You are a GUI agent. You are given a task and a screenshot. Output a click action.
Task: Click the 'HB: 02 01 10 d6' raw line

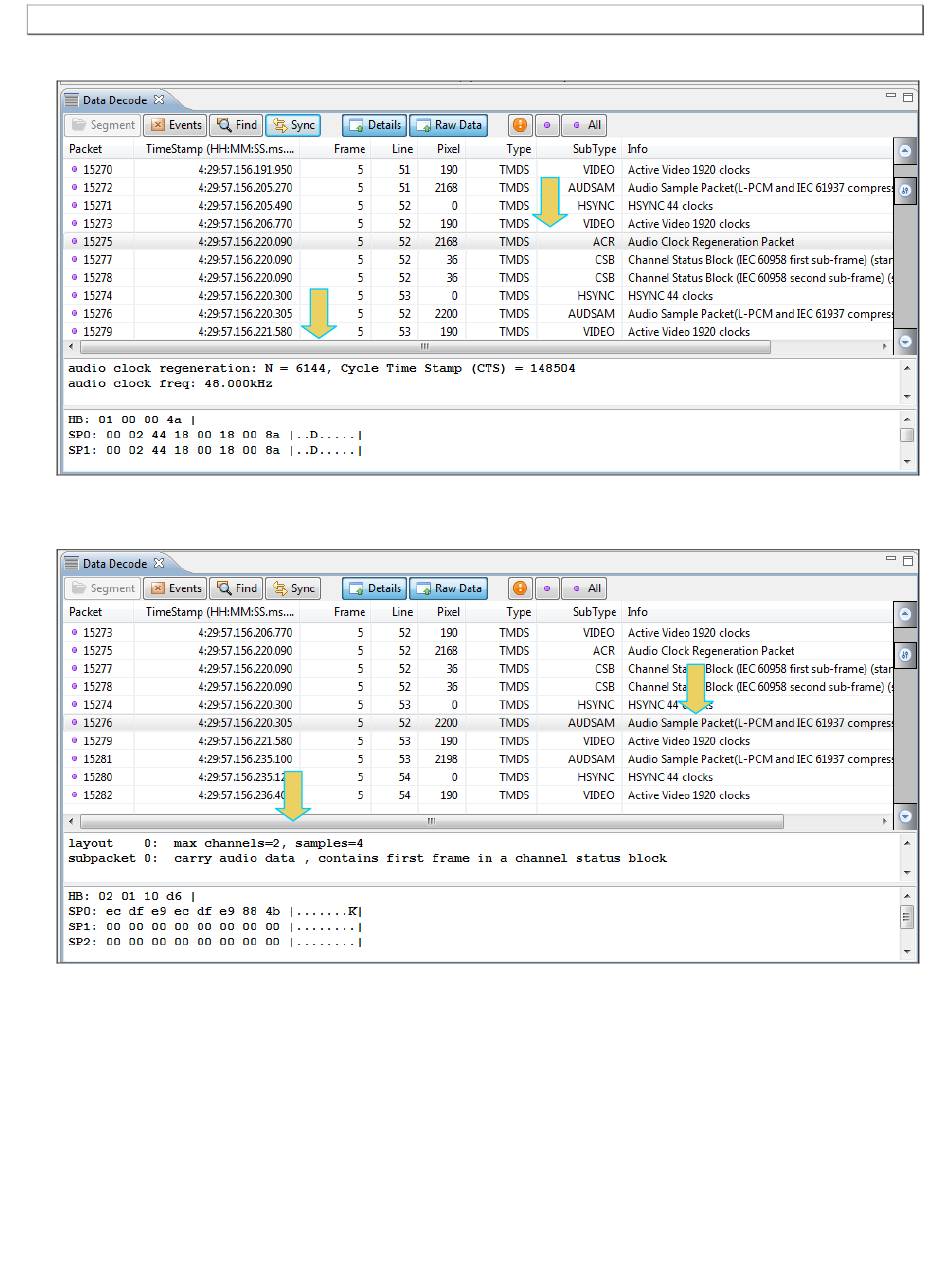[x=132, y=896]
